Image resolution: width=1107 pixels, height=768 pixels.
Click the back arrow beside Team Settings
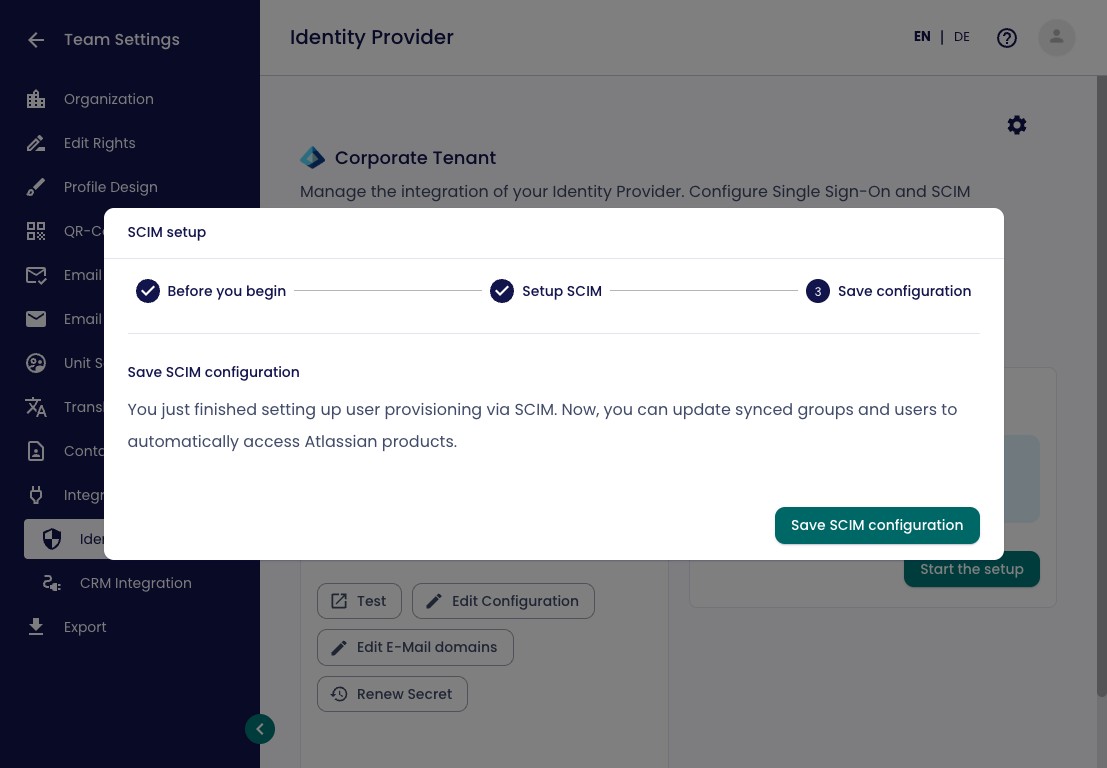click(36, 40)
